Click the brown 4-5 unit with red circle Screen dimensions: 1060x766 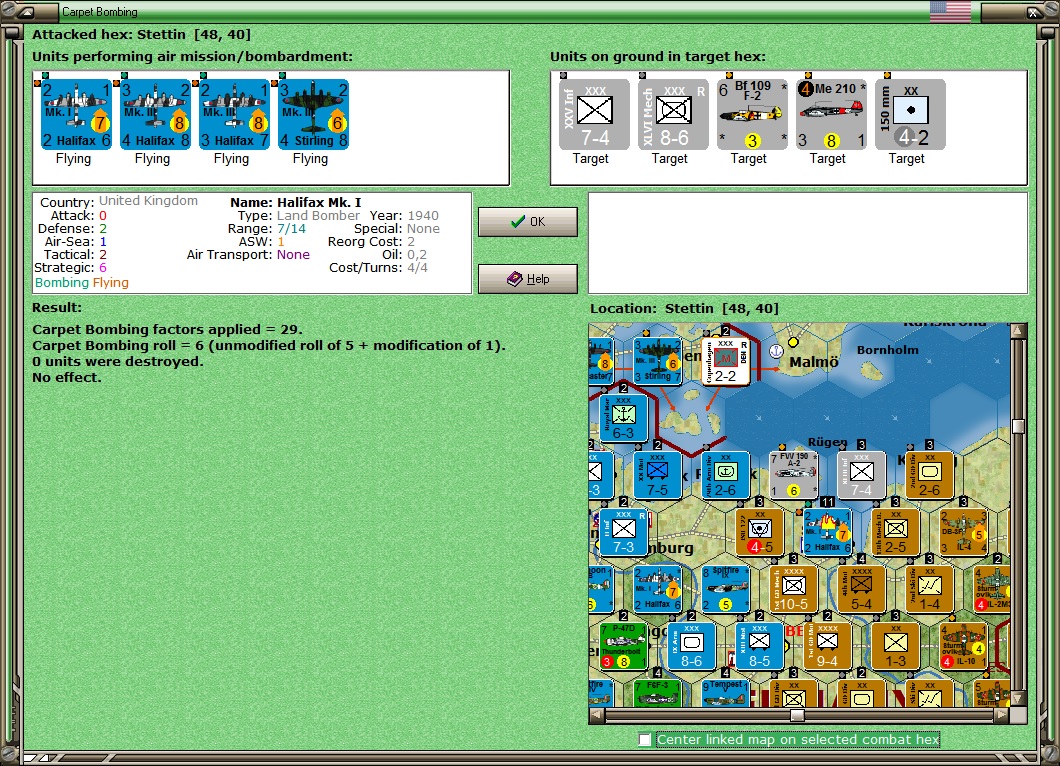pyautogui.click(x=760, y=531)
